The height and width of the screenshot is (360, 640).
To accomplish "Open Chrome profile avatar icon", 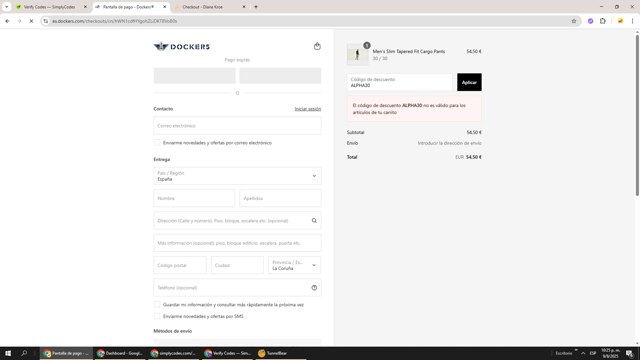I will (620, 21).
